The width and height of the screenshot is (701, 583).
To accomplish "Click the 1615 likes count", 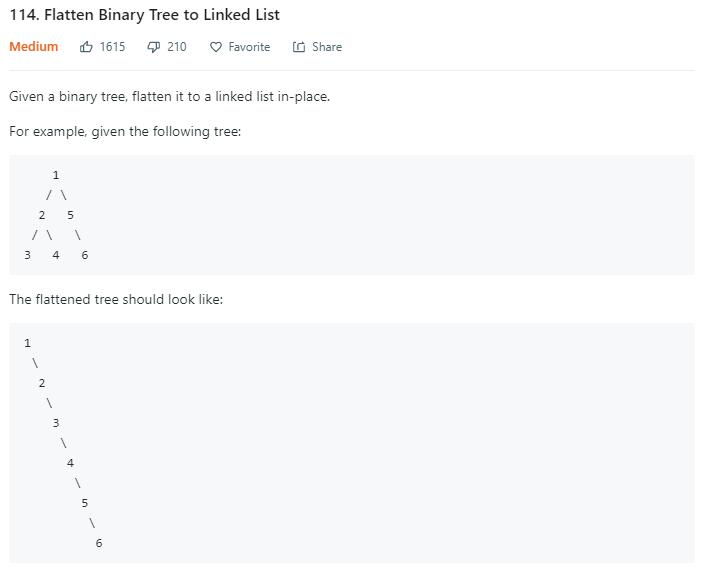I will (112, 47).
